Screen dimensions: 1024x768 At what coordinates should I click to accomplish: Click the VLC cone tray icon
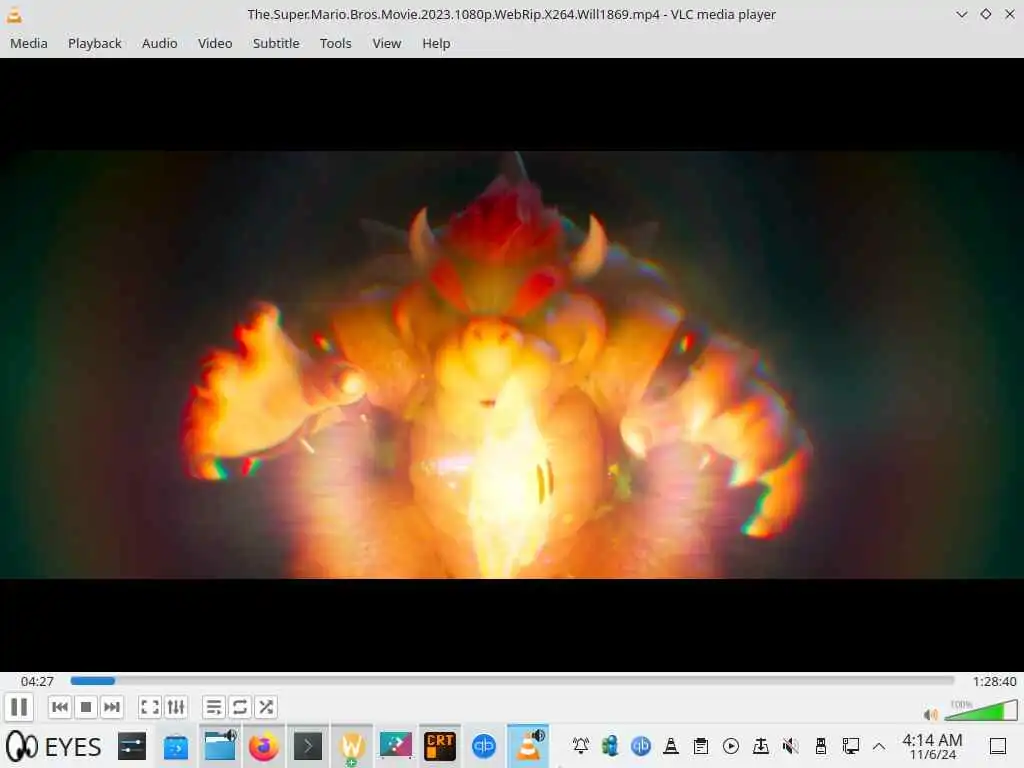coord(671,746)
